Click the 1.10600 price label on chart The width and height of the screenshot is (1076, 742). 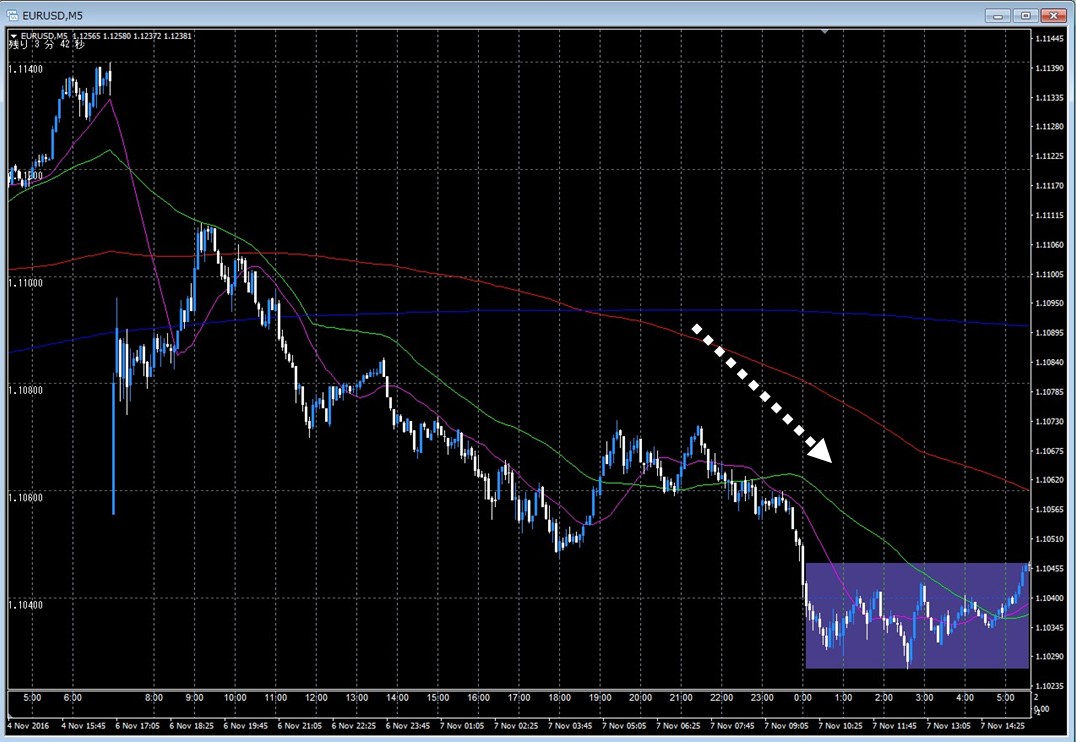pos(25,498)
